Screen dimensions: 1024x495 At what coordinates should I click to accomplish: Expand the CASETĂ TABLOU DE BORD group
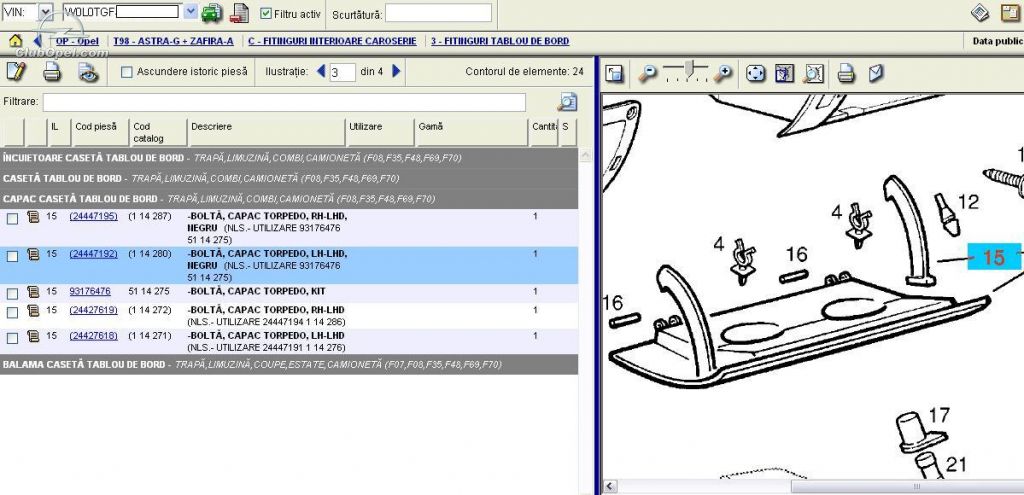pyautogui.click(x=289, y=178)
